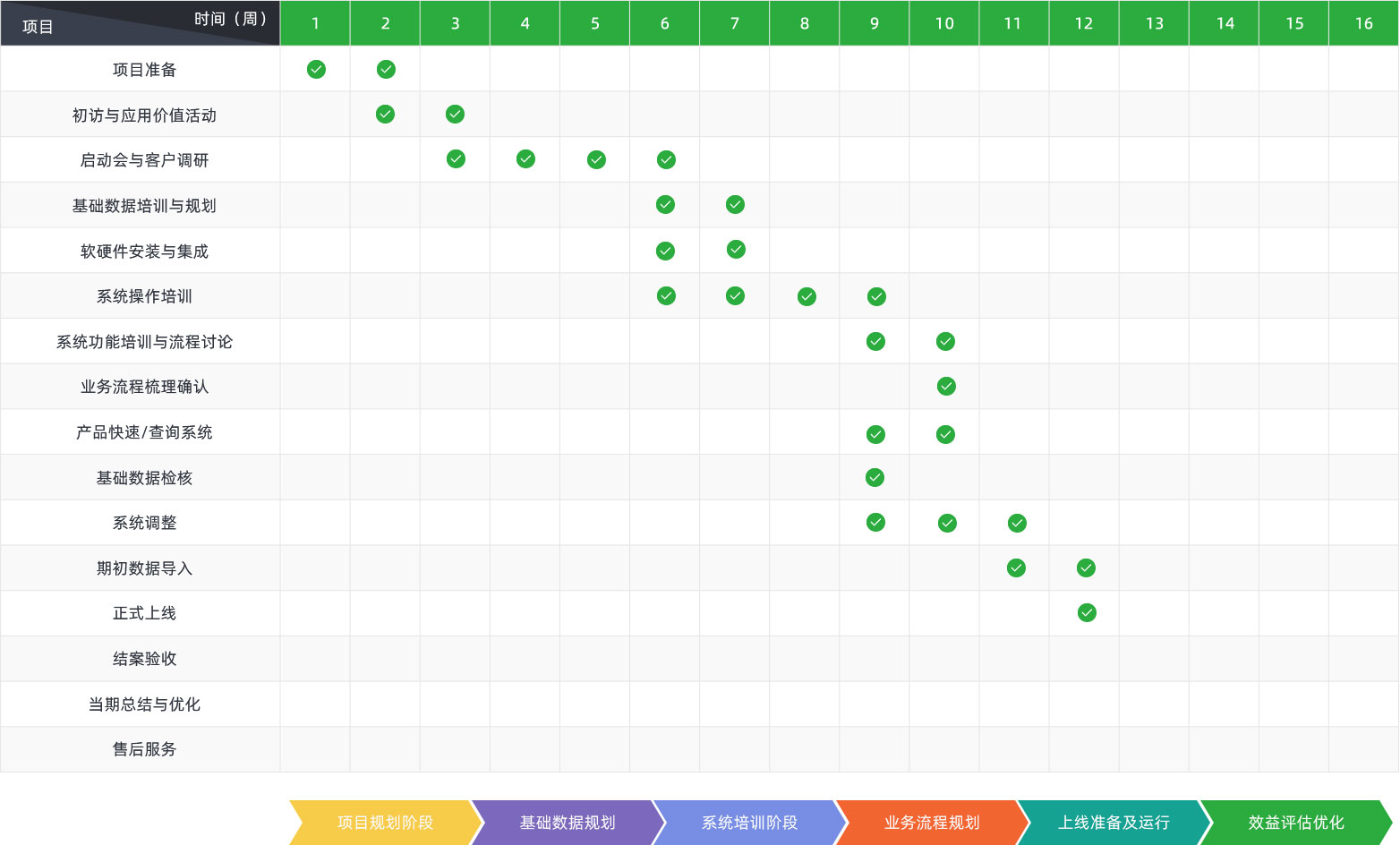The height and width of the screenshot is (845, 1400).
Task: Click the week 1 column header
Action: point(315,23)
